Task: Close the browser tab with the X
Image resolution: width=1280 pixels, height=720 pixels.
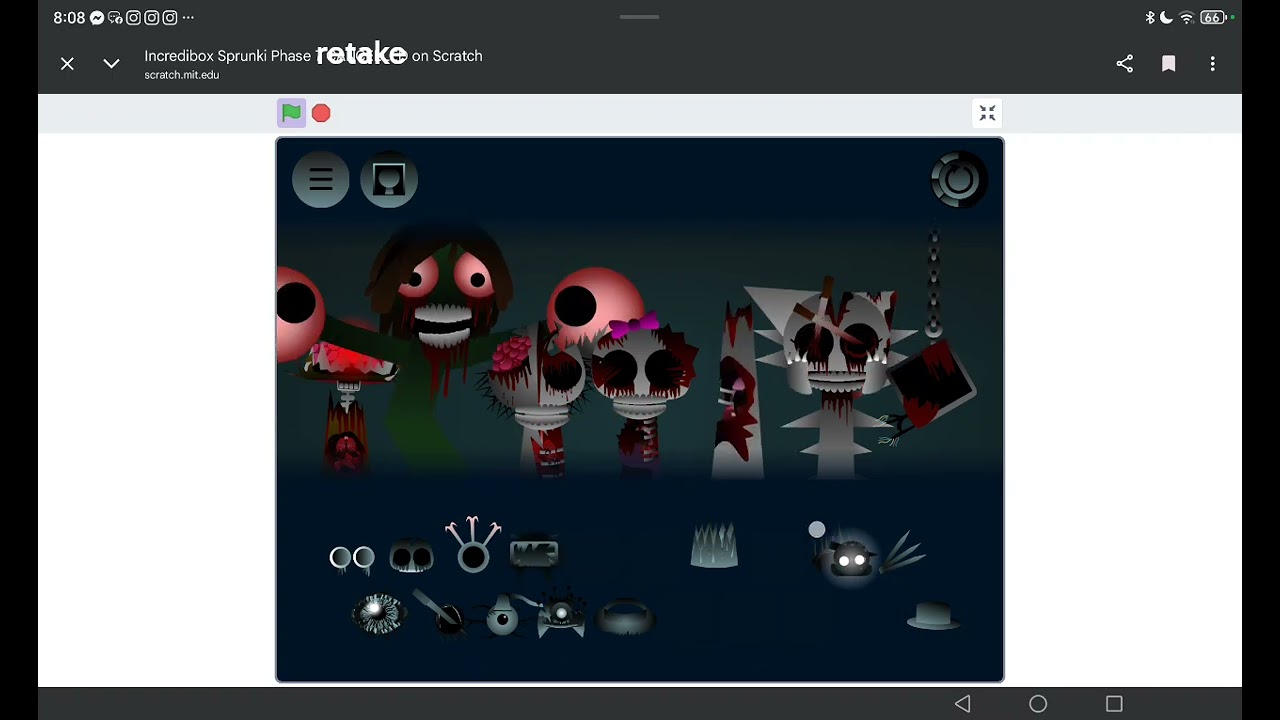Action: [67, 64]
